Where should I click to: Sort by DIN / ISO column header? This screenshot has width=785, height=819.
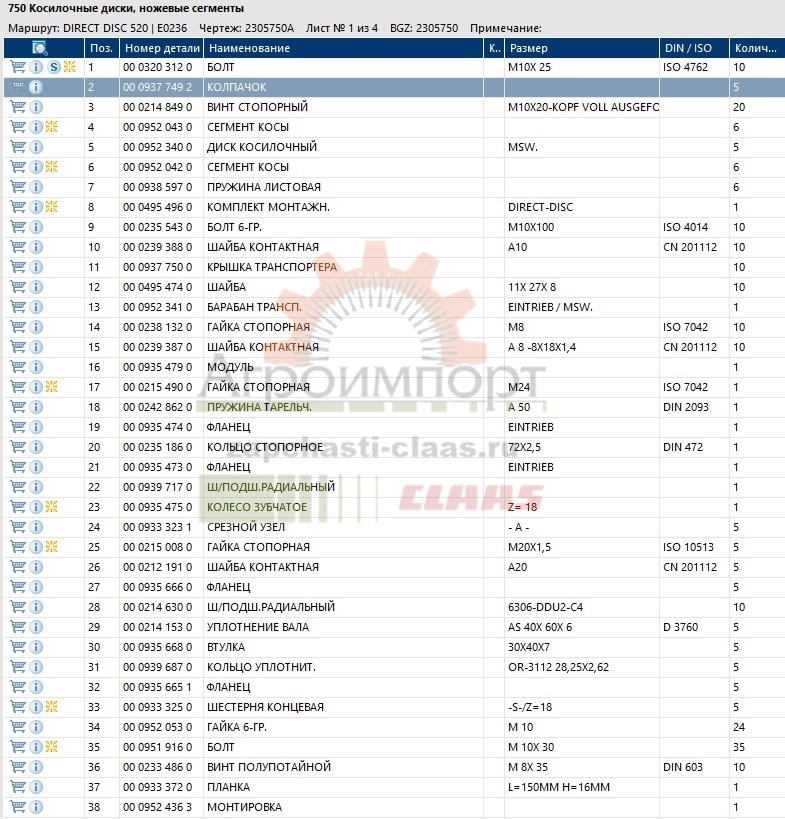click(694, 48)
